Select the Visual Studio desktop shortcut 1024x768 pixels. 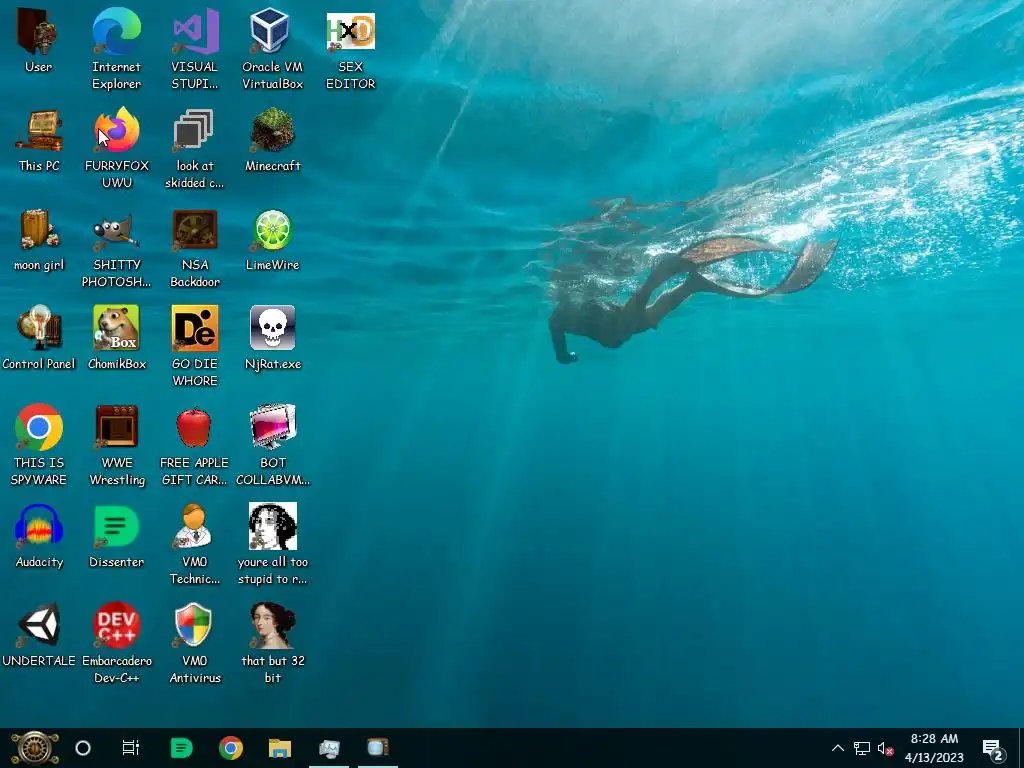click(195, 49)
